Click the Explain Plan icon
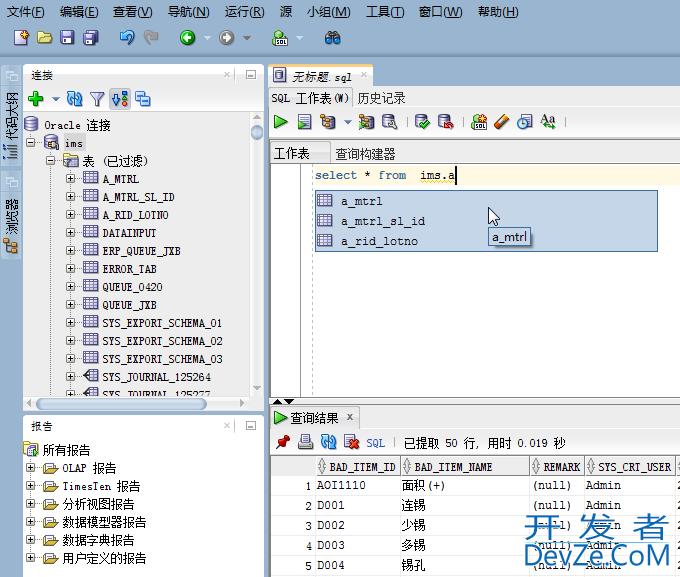 [328, 122]
